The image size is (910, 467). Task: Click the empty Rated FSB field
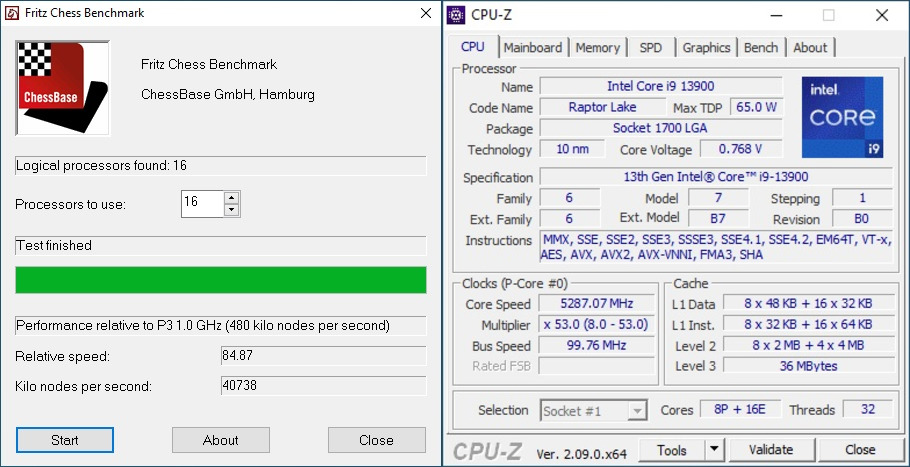point(597,366)
